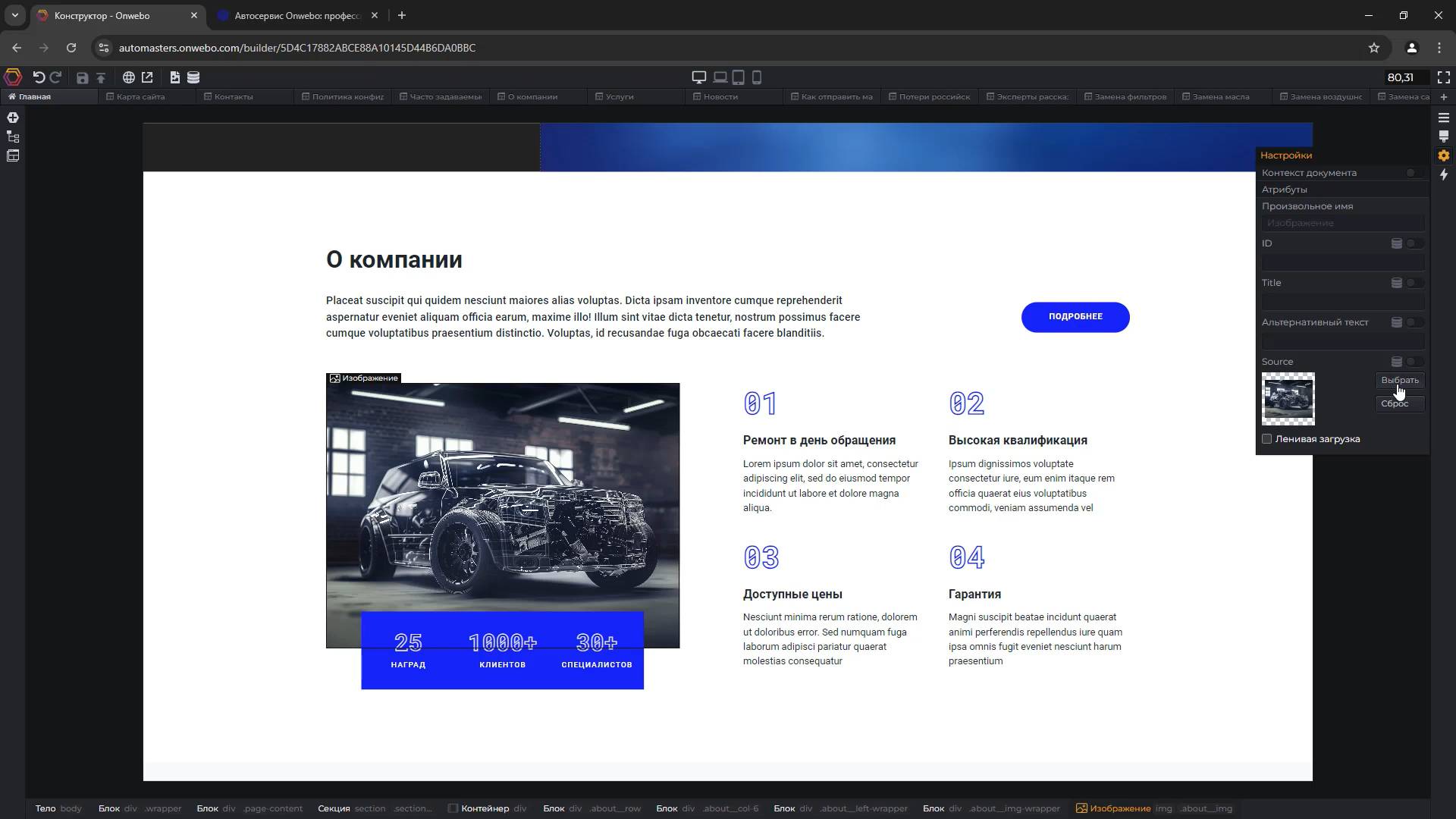
Task: Open the new page tab with the plus icon
Action: click(x=1444, y=97)
